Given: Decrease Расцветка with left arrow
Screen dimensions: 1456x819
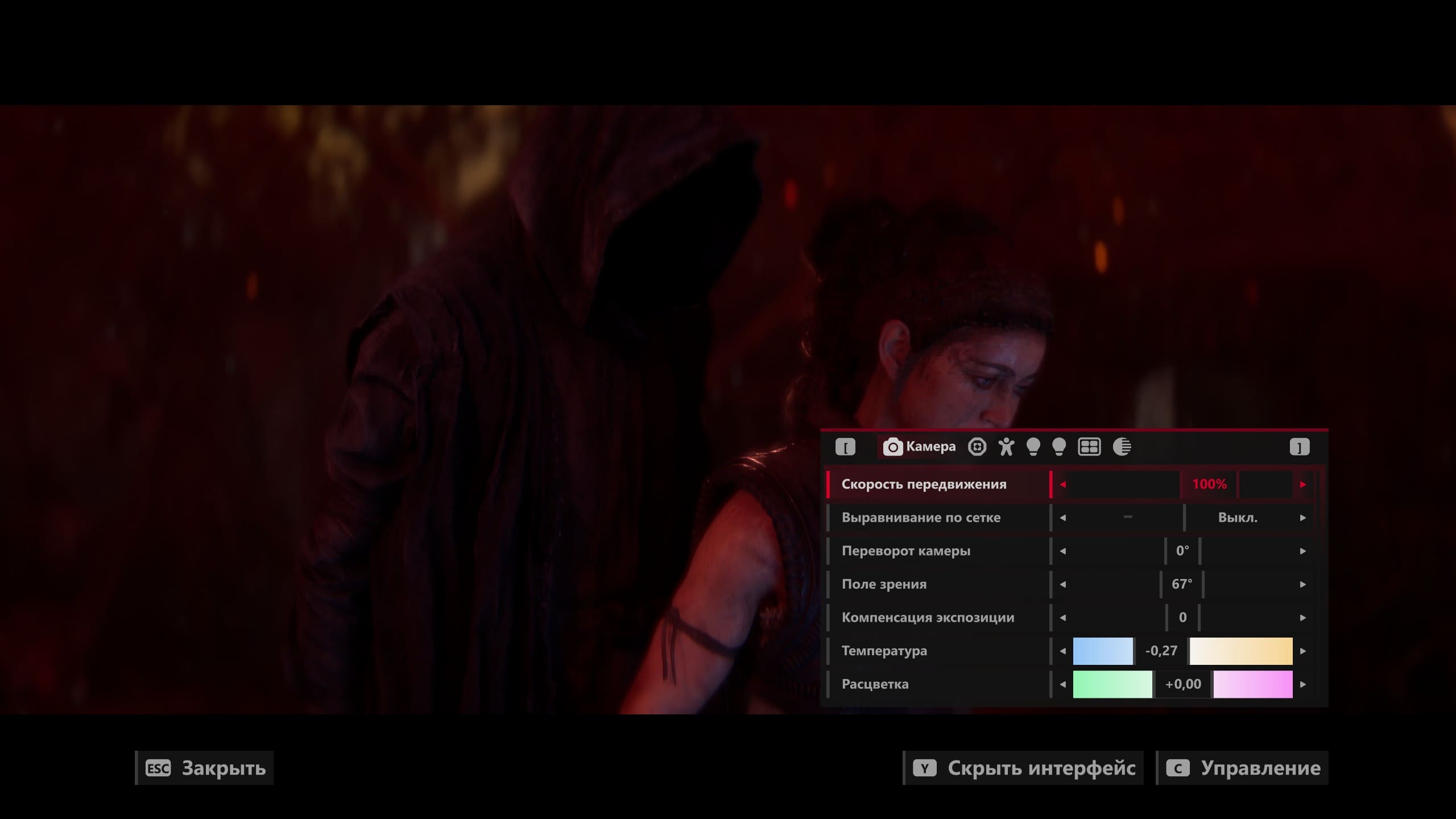Looking at the screenshot, I should point(1062,684).
